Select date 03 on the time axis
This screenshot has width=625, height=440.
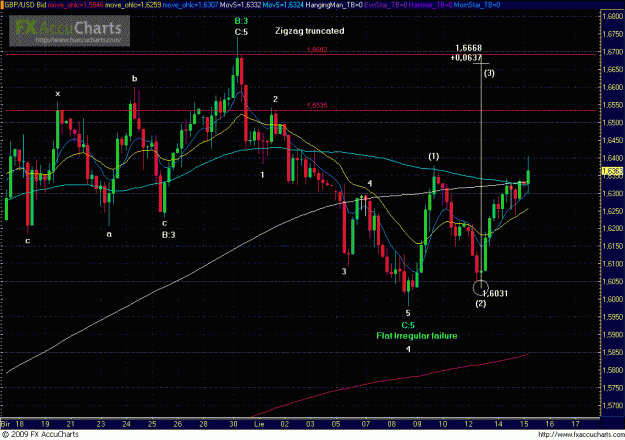(310, 424)
